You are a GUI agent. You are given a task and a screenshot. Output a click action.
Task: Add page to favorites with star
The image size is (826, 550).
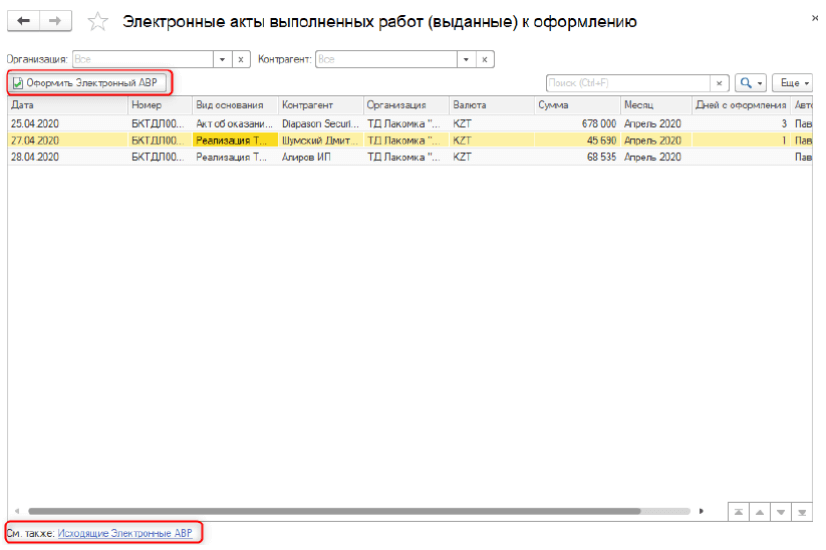click(98, 21)
